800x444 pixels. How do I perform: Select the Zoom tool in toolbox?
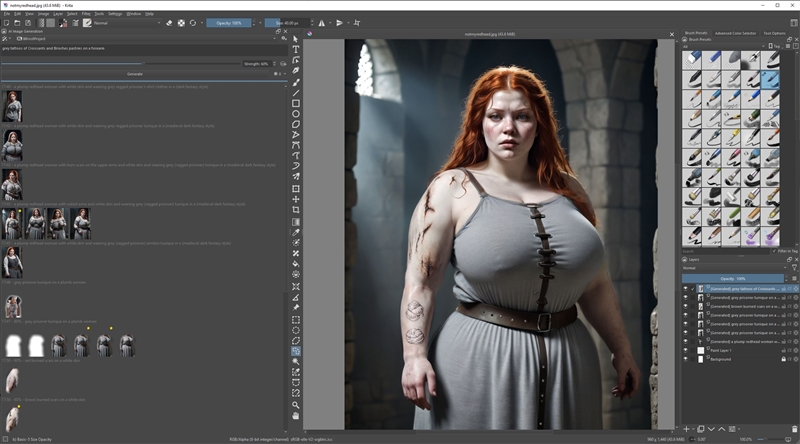[x=296, y=404]
